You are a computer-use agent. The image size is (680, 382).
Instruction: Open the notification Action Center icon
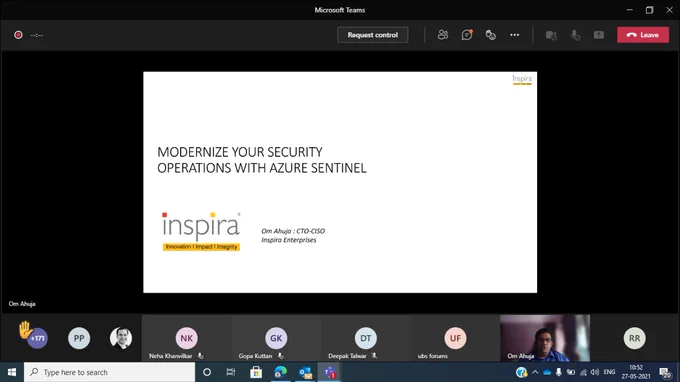[x=665, y=372]
